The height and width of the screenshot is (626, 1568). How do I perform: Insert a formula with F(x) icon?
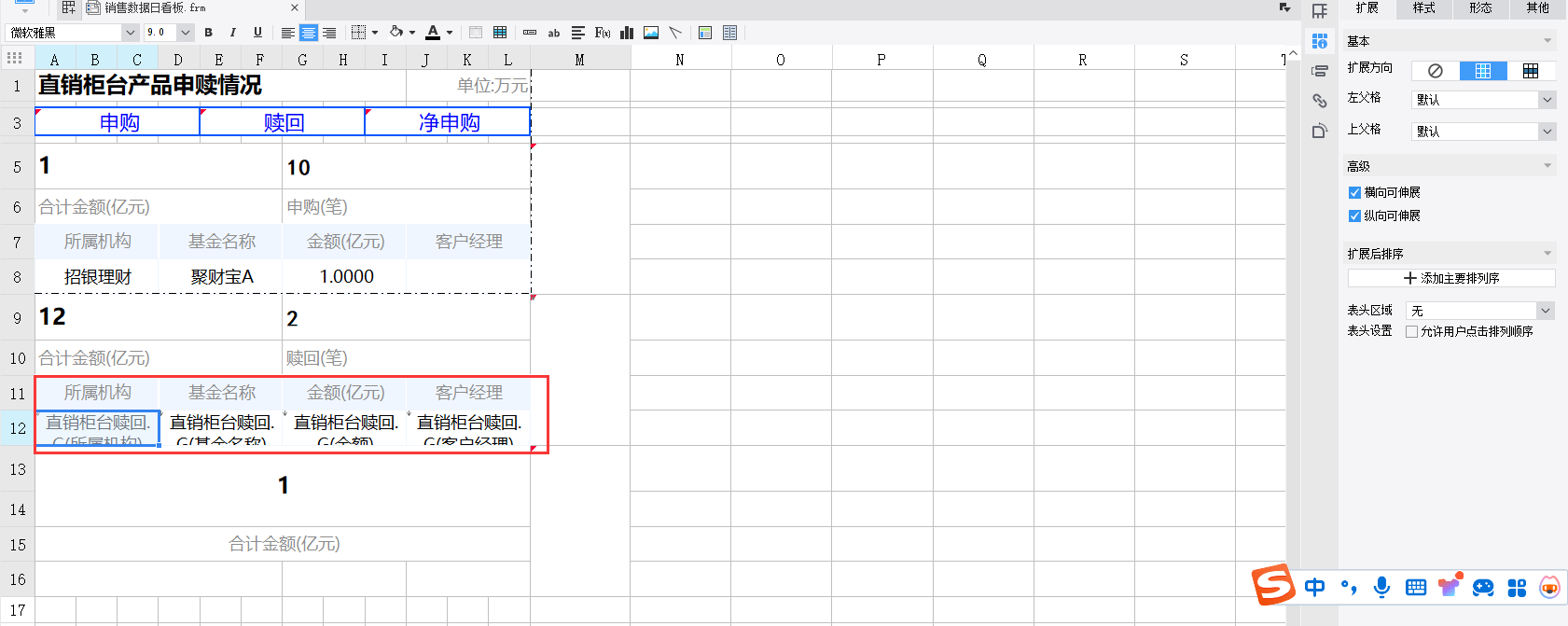(603, 33)
